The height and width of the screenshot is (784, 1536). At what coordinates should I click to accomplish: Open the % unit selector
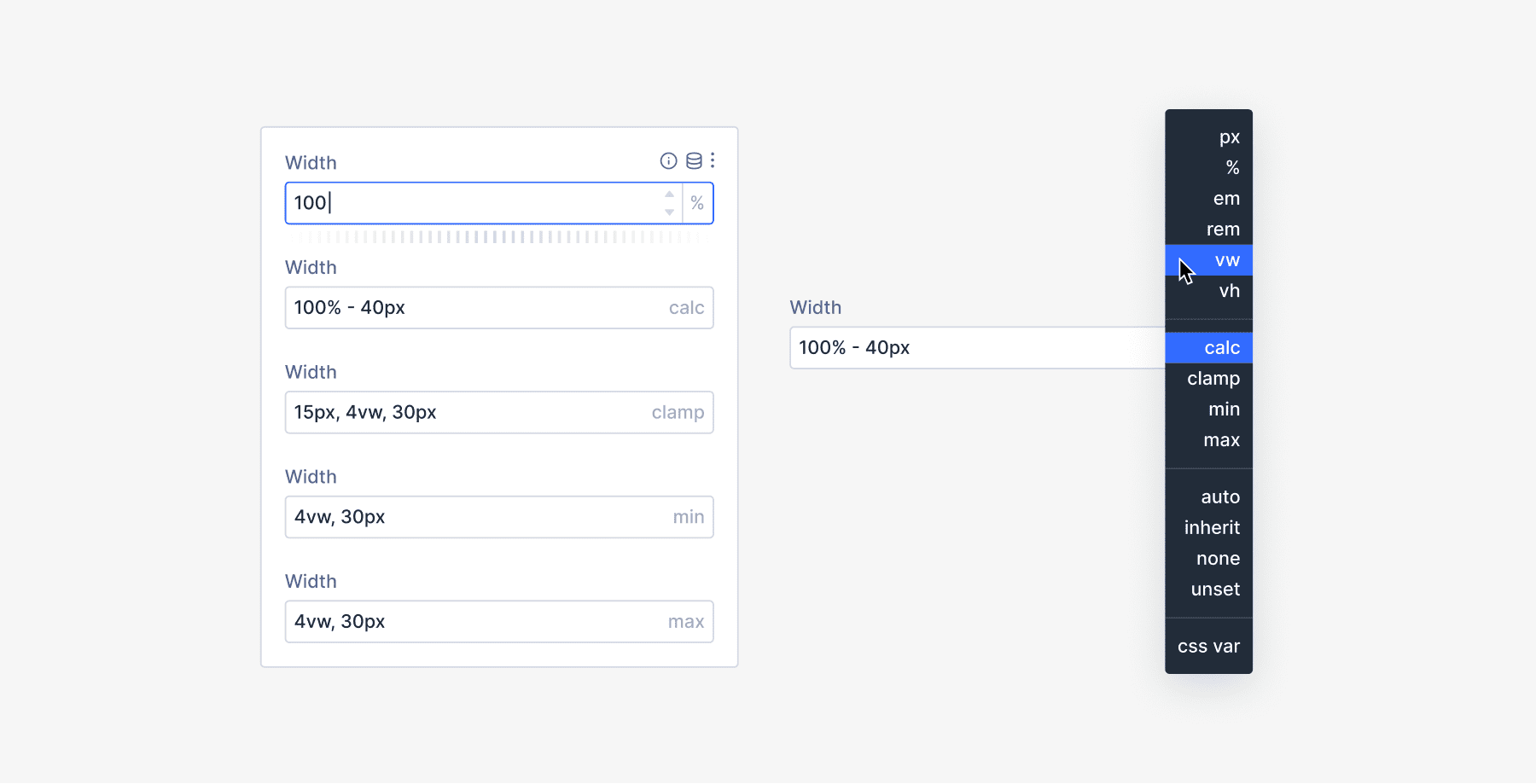pos(697,203)
